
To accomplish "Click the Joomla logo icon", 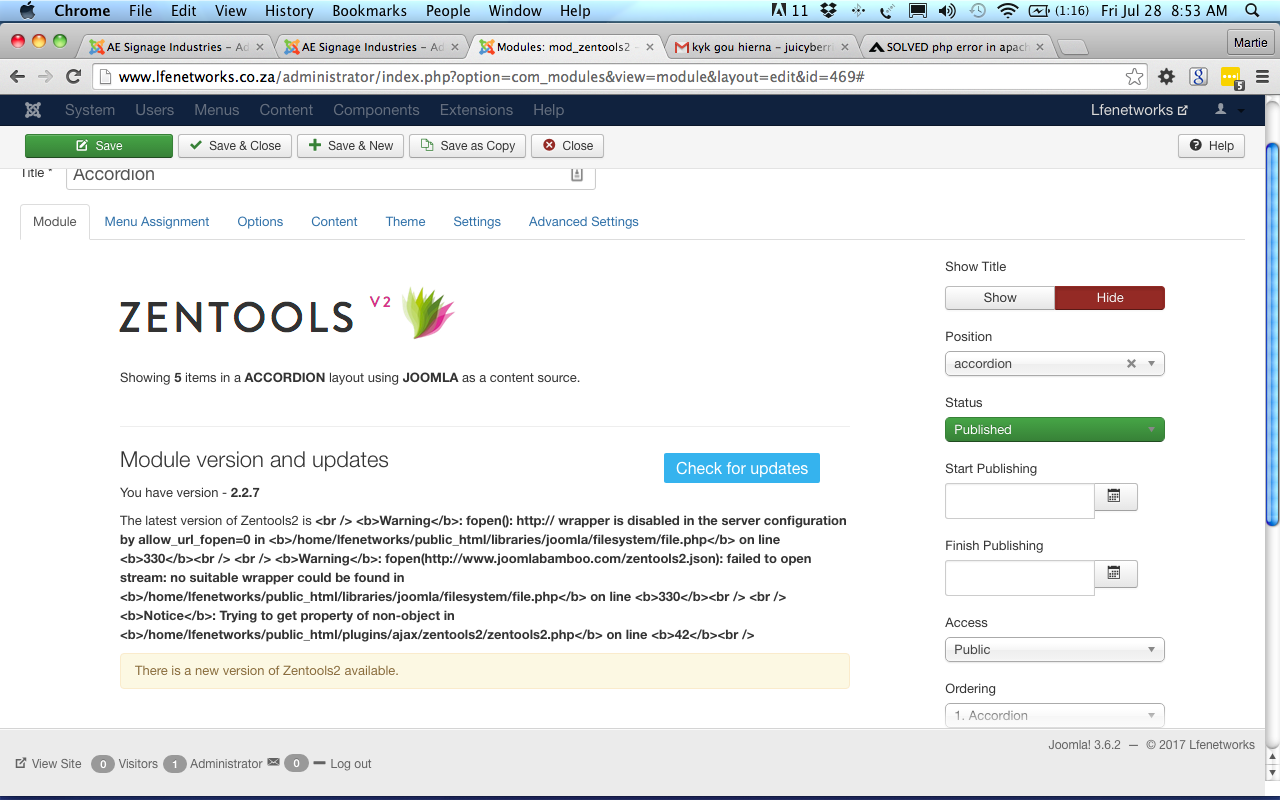I will pyautogui.click(x=33, y=110).
